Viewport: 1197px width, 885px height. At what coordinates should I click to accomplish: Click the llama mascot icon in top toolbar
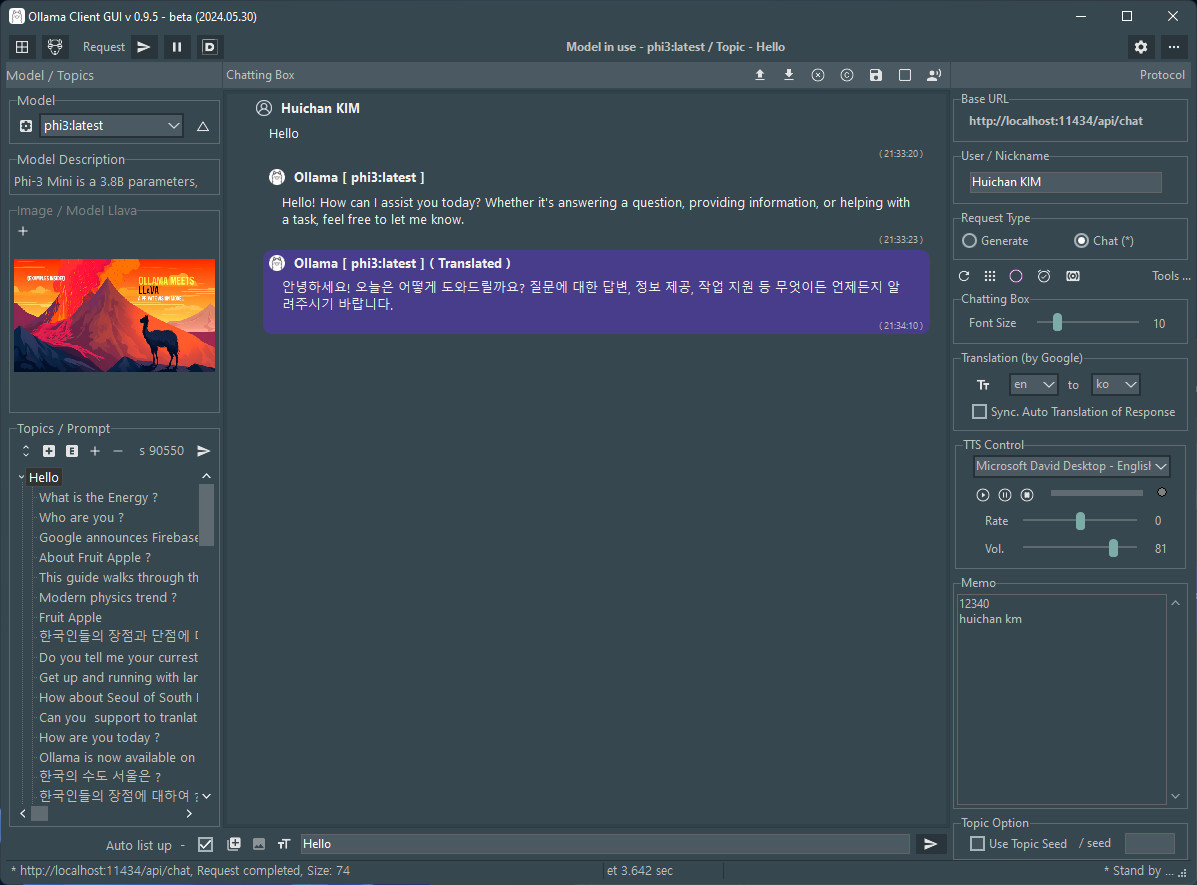pos(55,47)
